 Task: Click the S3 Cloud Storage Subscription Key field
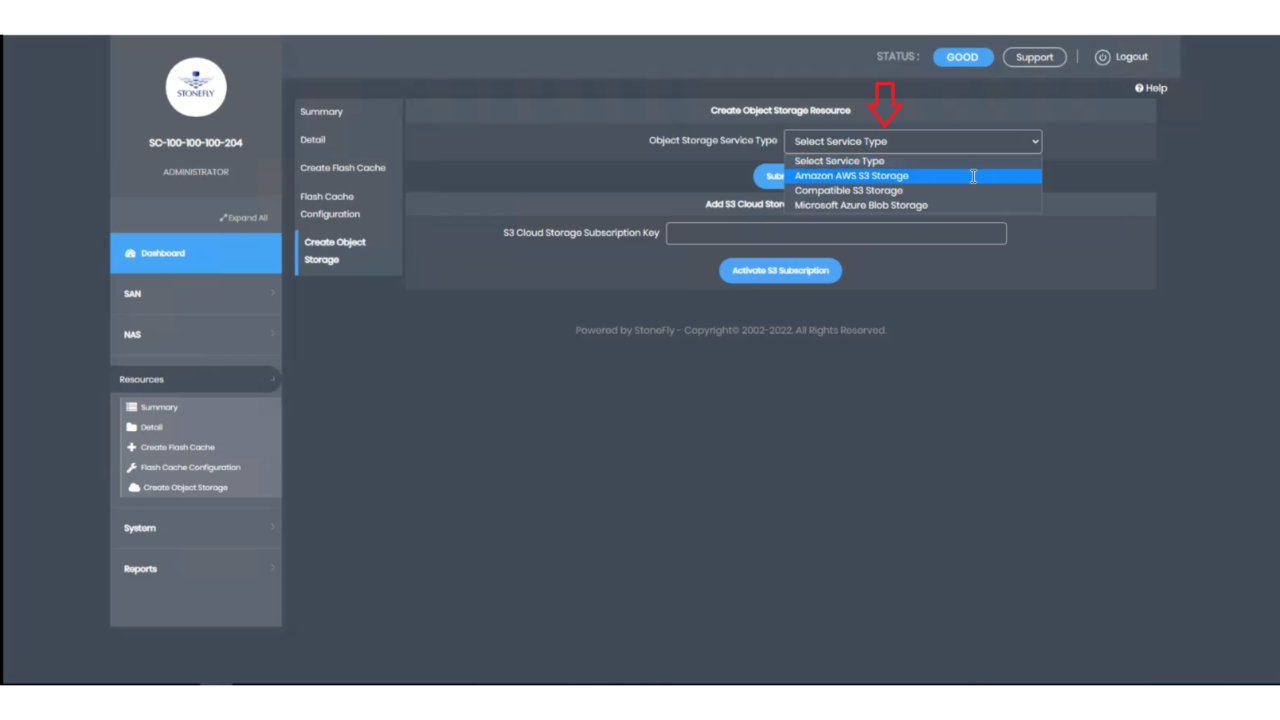click(836, 232)
